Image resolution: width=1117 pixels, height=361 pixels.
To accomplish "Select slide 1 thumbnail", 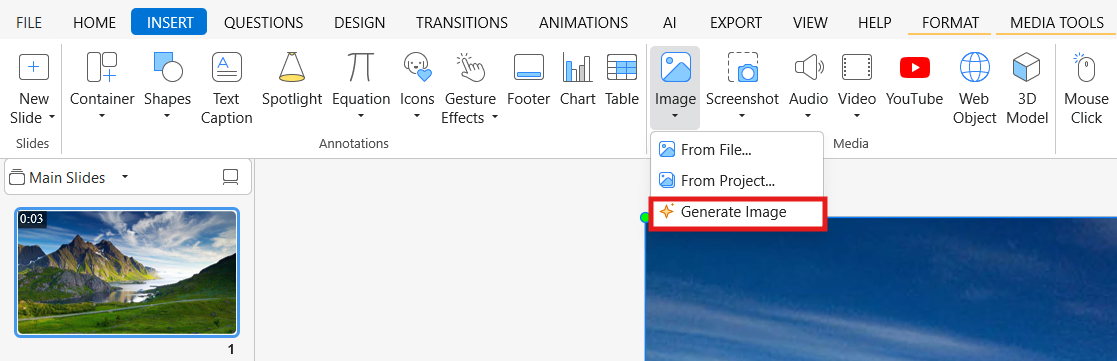I will [x=127, y=272].
